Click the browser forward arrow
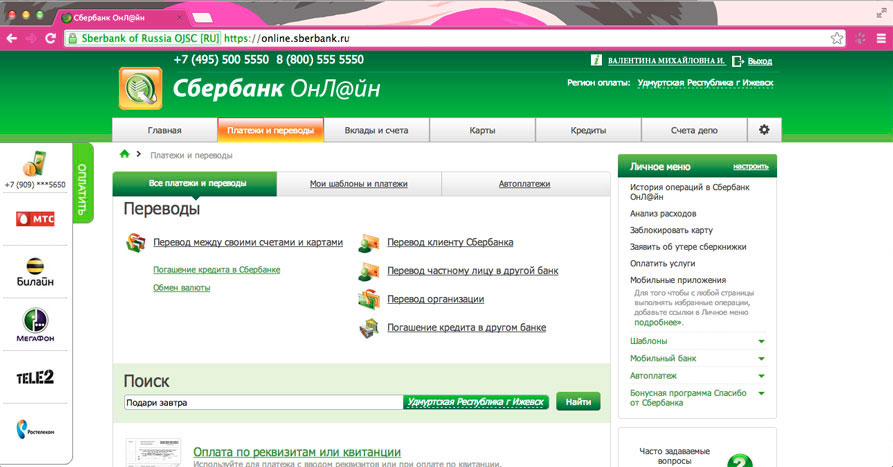Image resolution: width=893 pixels, height=467 pixels. [31, 38]
